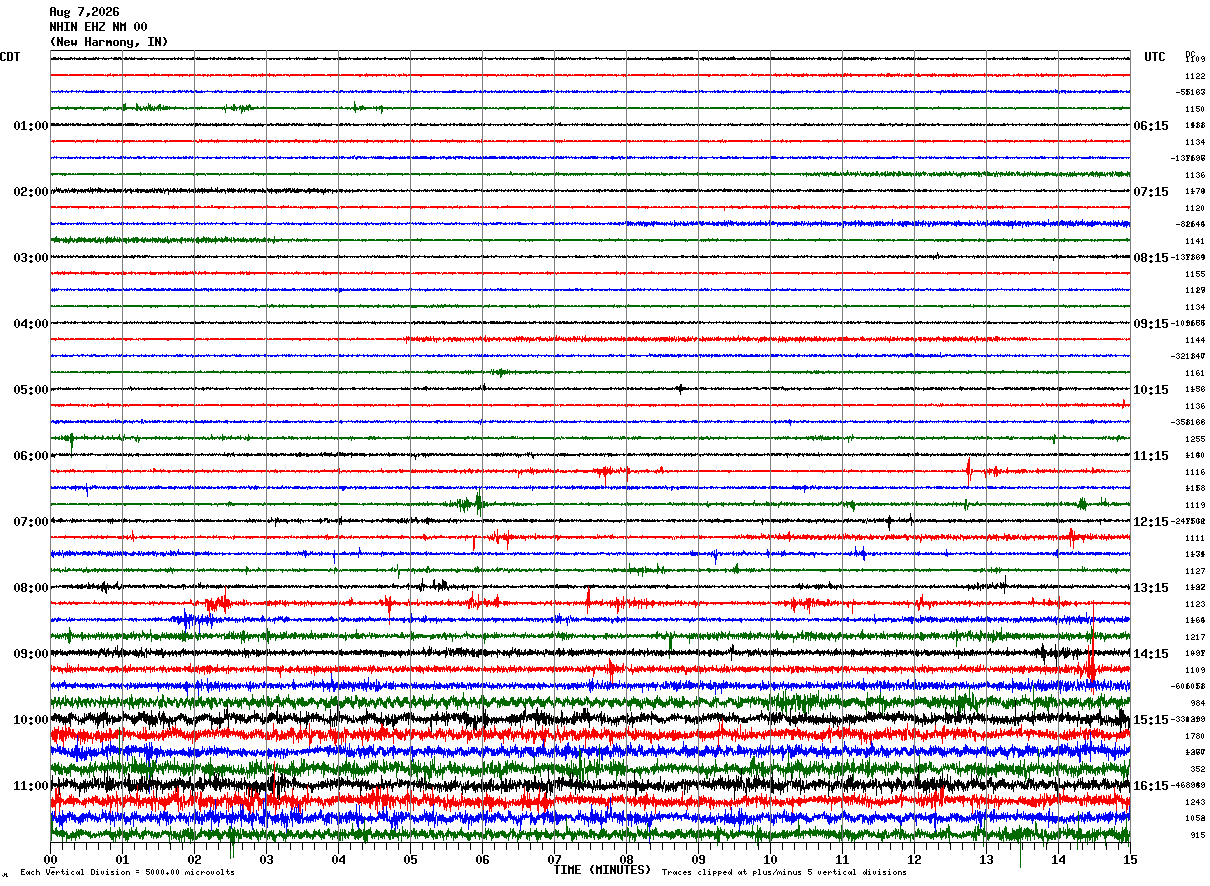The height and width of the screenshot is (886, 1210).
Task: Click the DC offset value 1111
Action: tap(1194, 538)
